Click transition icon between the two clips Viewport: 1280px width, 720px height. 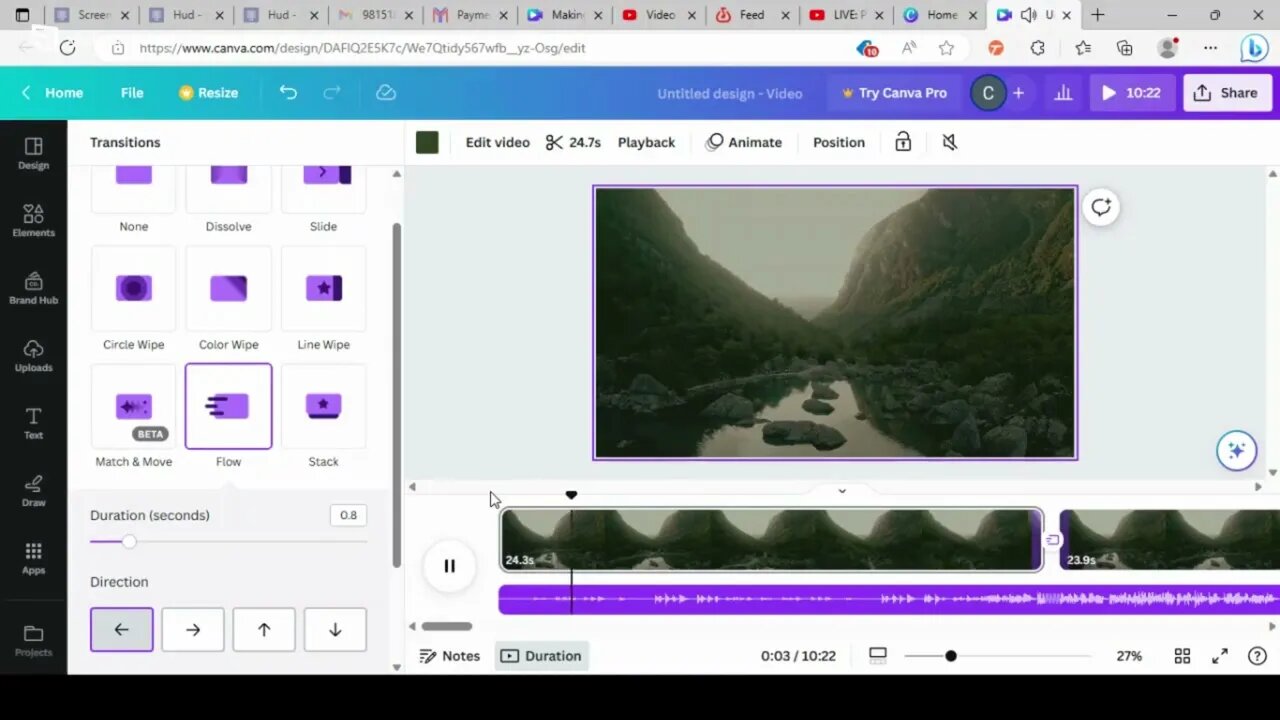(x=1052, y=540)
